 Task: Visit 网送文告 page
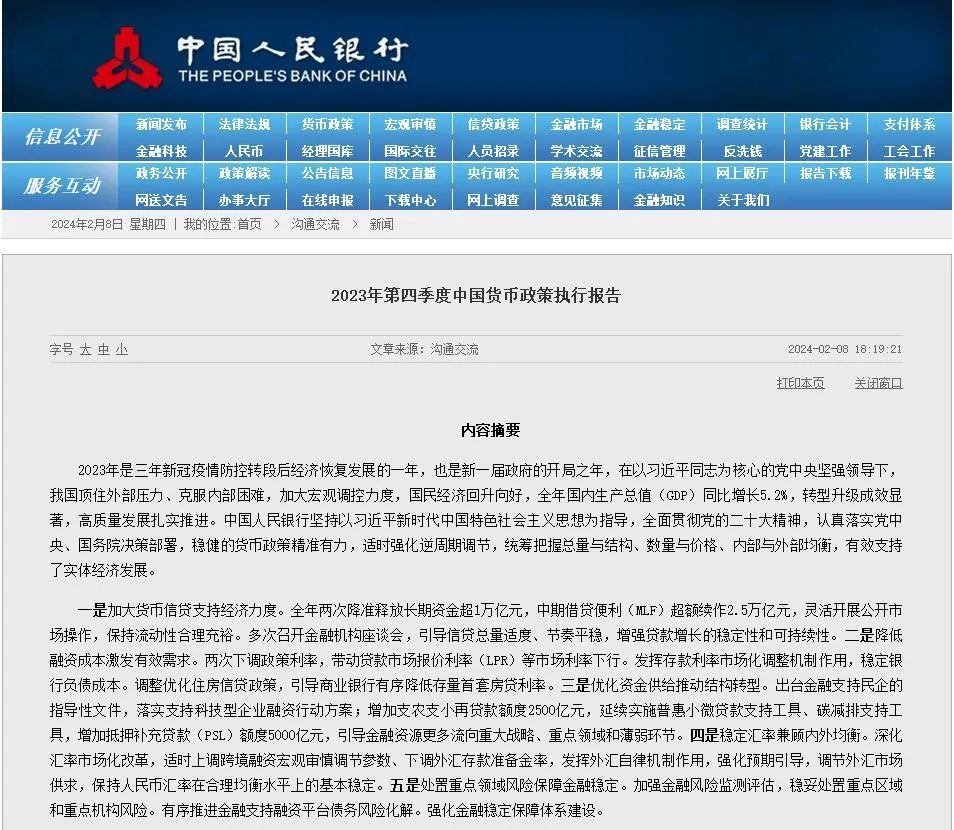pos(161,200)
